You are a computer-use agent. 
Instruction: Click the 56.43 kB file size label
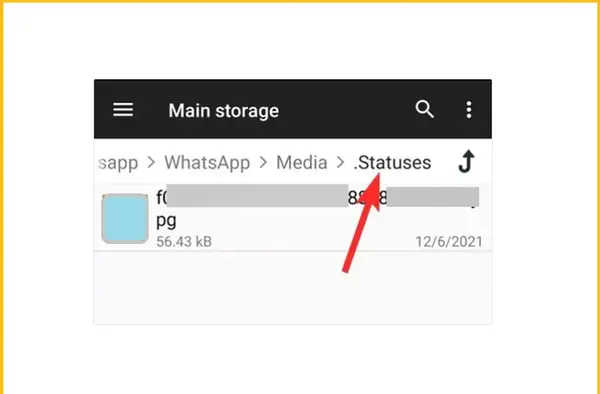[x=184, y=242]
